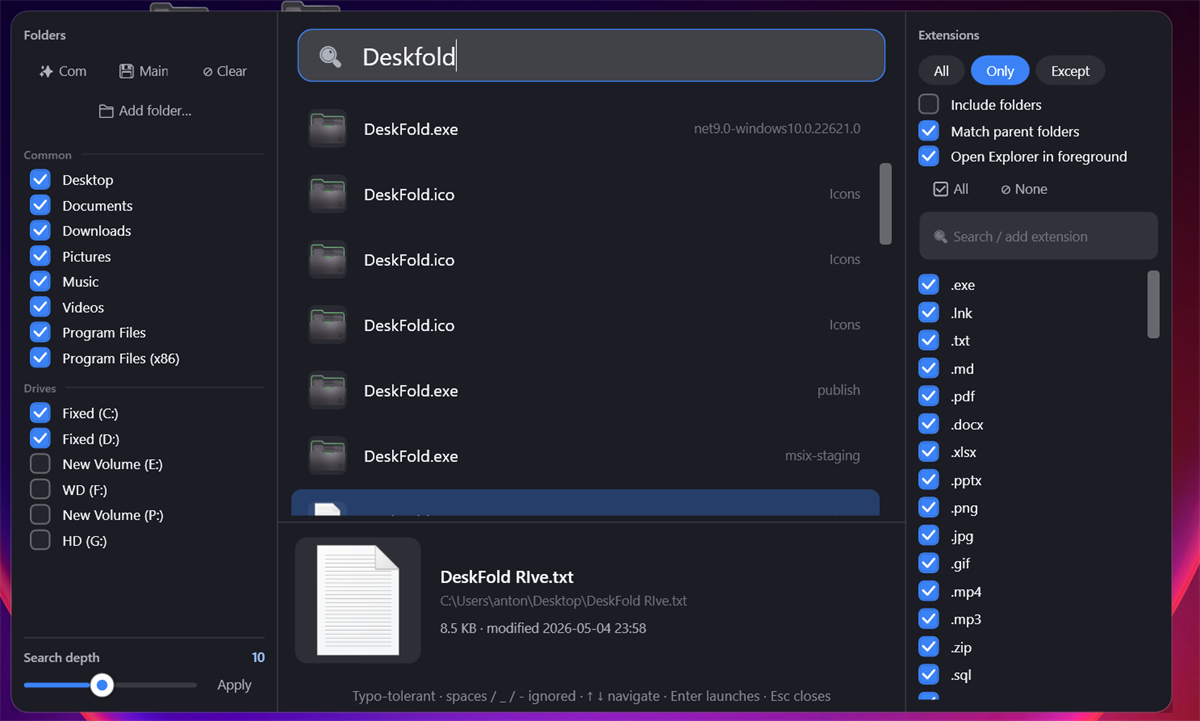This screenshot has width=1200, height=721.
Task: Click the net9.0-windows10.0.22621.0 folder label
Action: click(777, 129)
